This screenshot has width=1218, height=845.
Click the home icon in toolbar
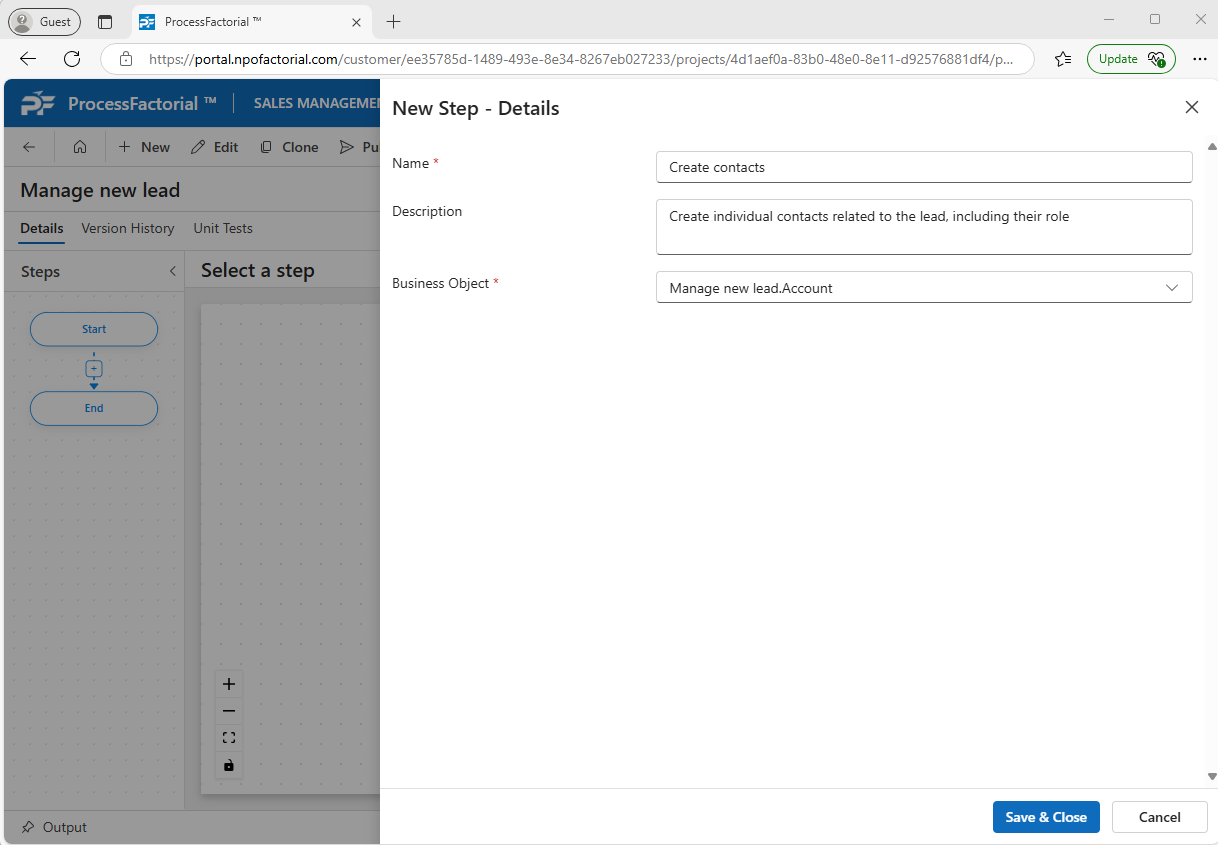tap(80, 147)
